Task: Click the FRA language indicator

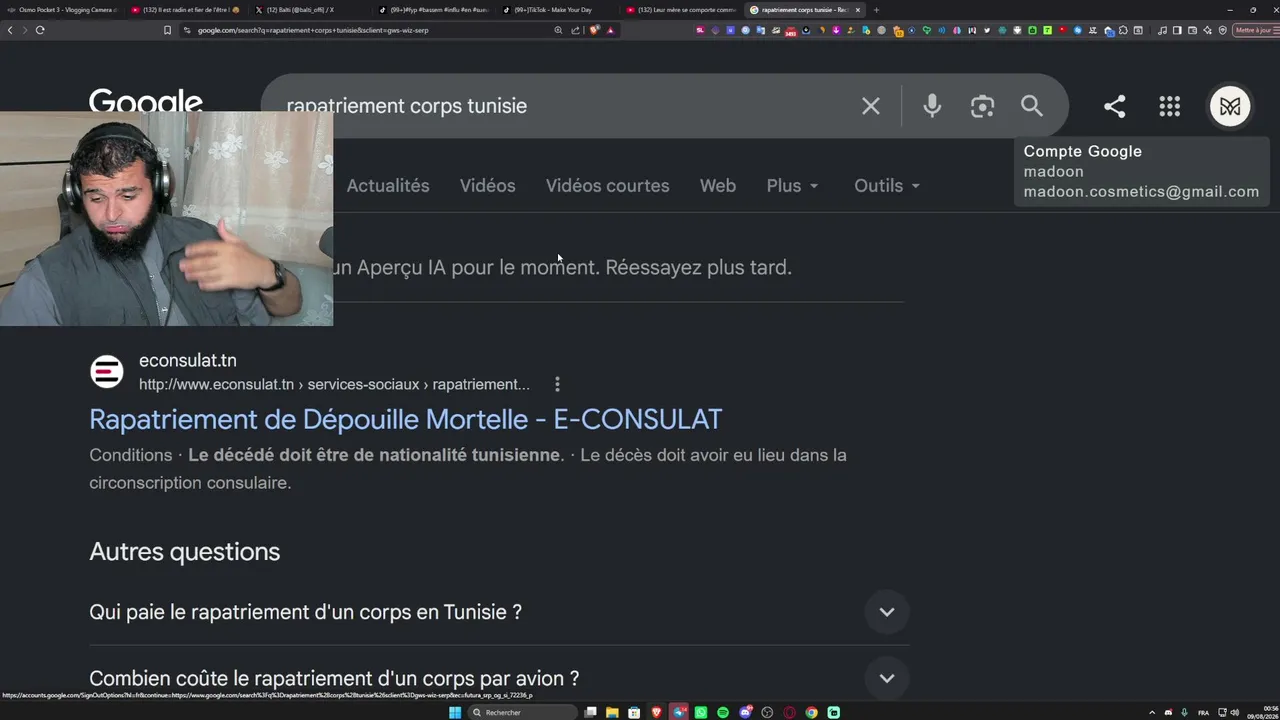Action: (x=1203, y=712)
